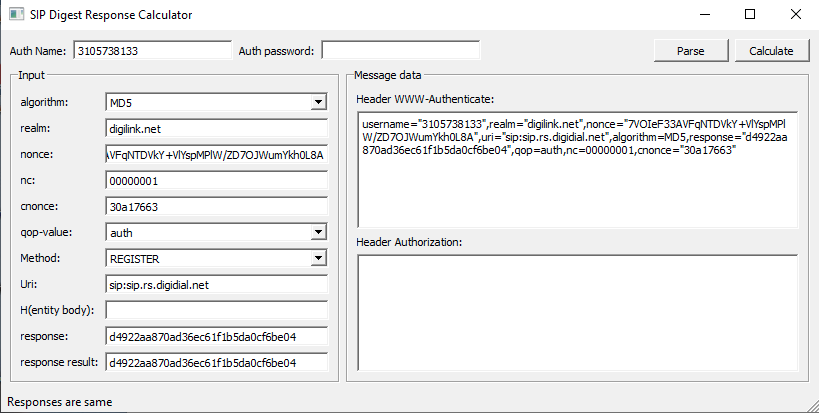The height and width of the screenshot is (413, 819).
Task: Click inside Header WWW-Authenticate text area
Action: pos(578,170)
